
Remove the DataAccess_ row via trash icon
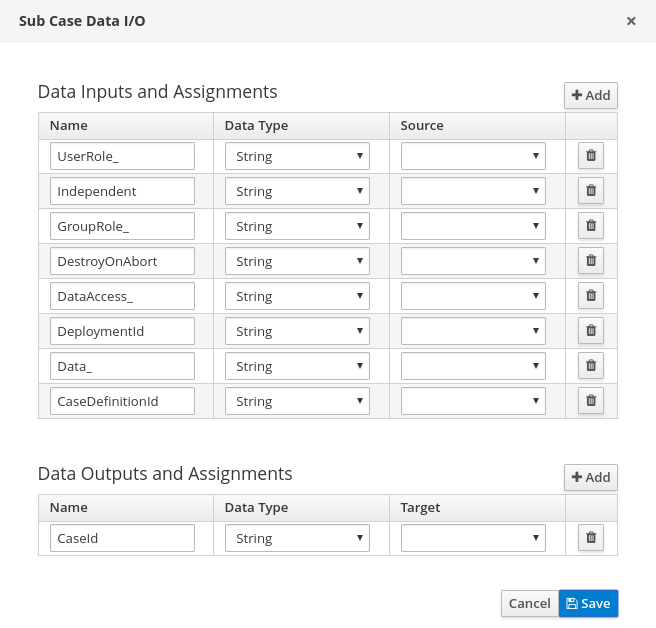coord(591,296)
